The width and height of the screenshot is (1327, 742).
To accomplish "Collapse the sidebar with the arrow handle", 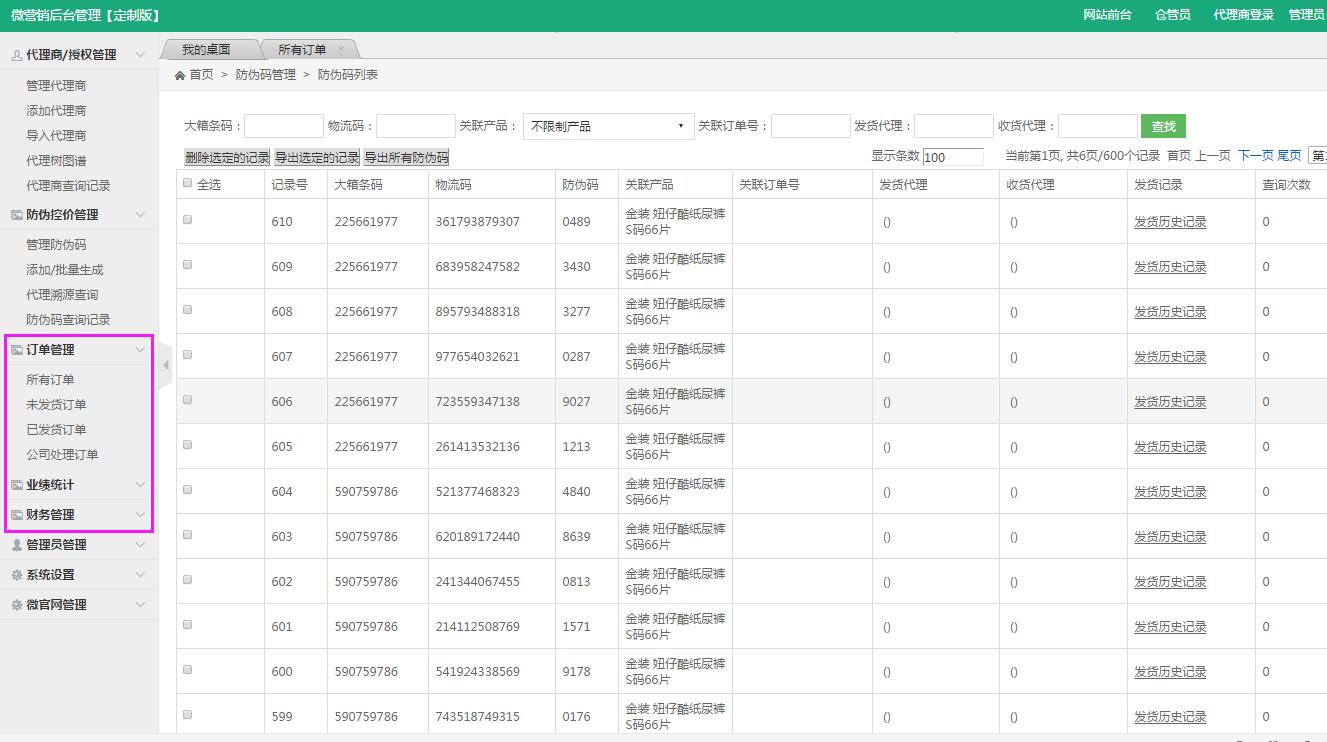I will 166,365.
